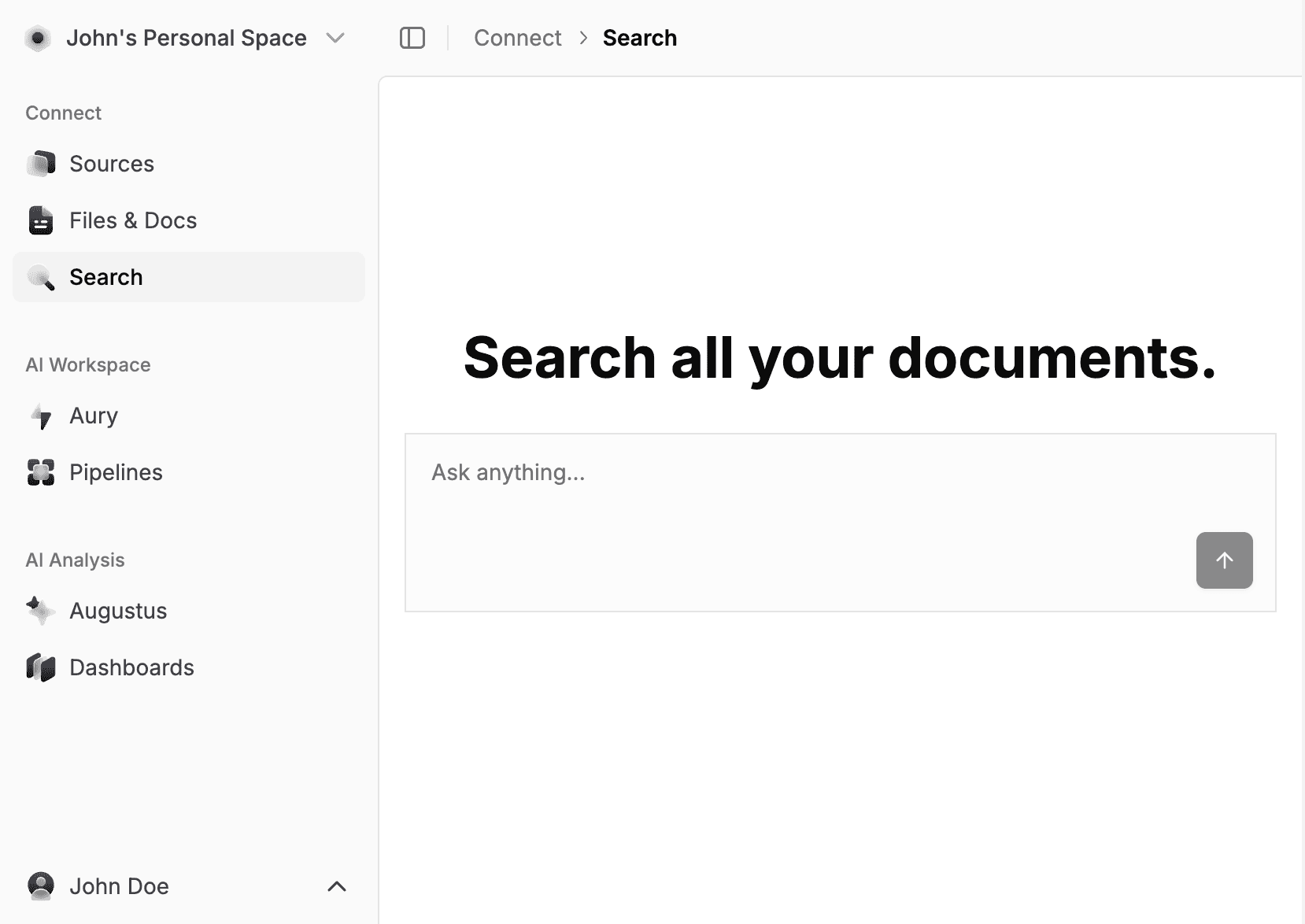The image size is (1305, 924).
Task: Open the Sources page from the sidebar
Action: tap(112, 163)
